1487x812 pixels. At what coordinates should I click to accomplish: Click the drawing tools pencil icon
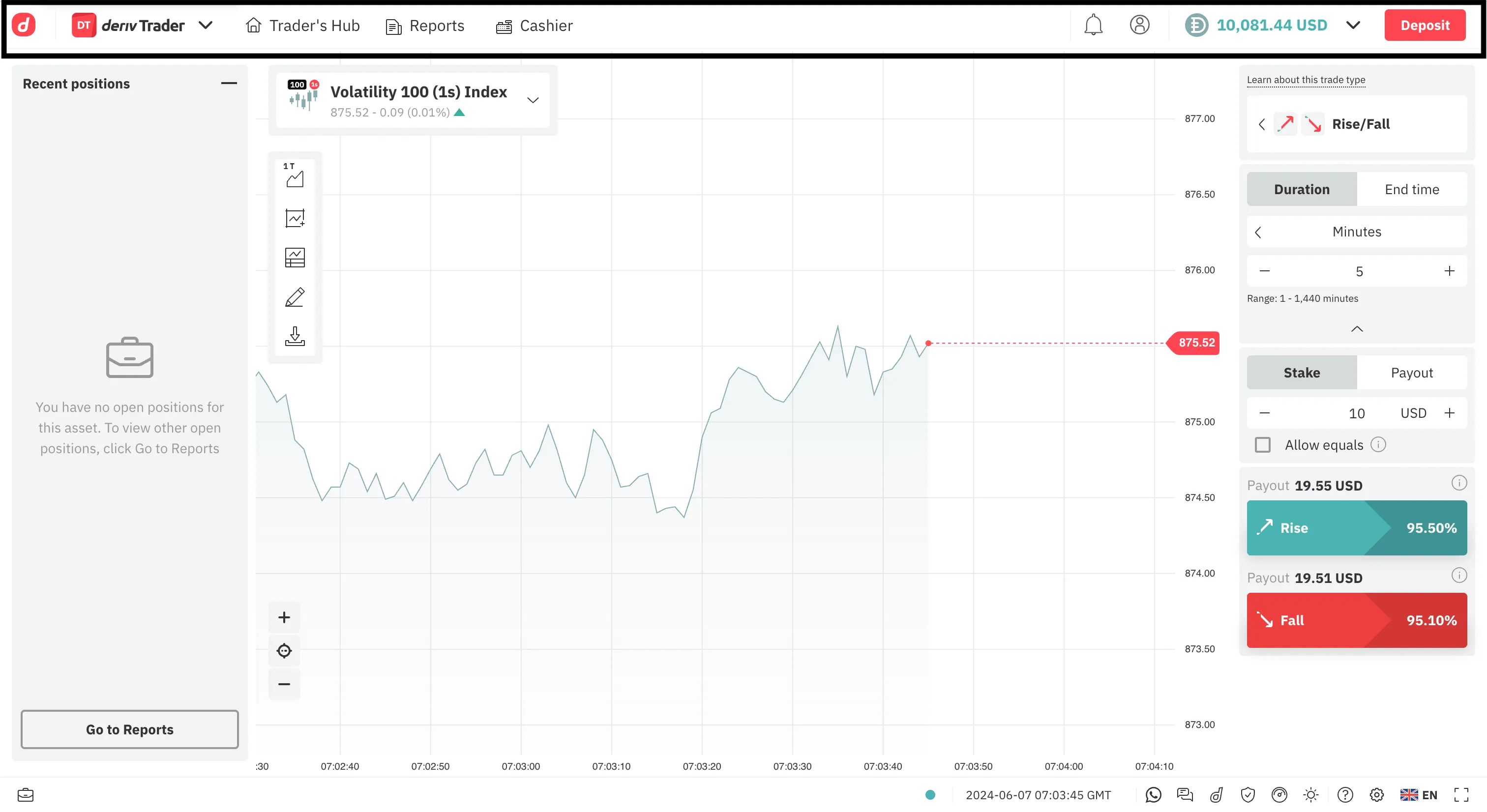click(295, 297)
